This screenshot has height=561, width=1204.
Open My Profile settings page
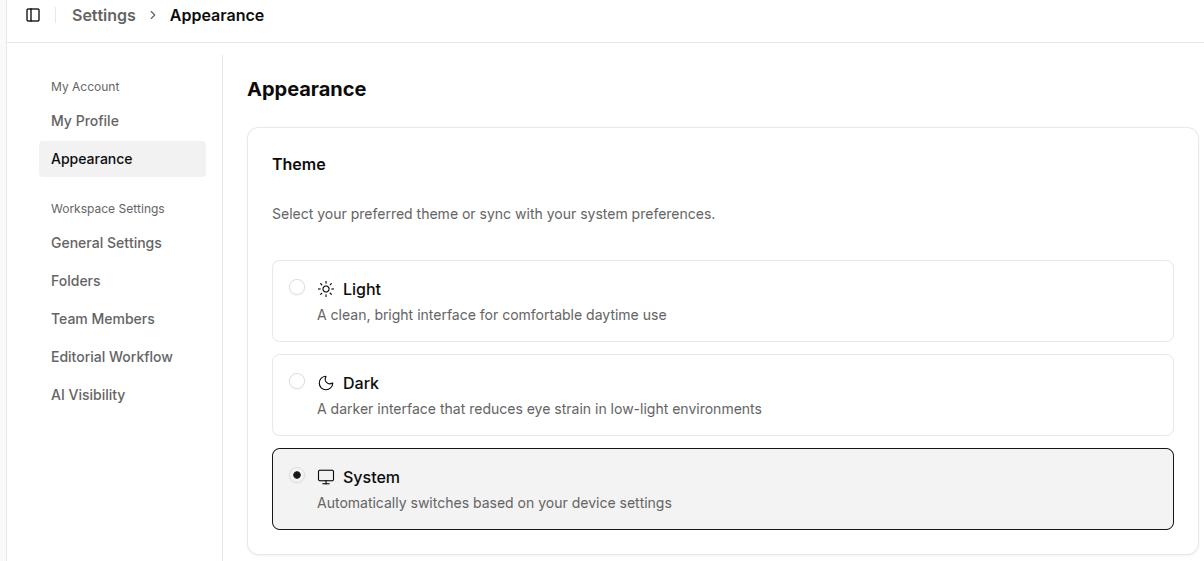tap(85, 121)
